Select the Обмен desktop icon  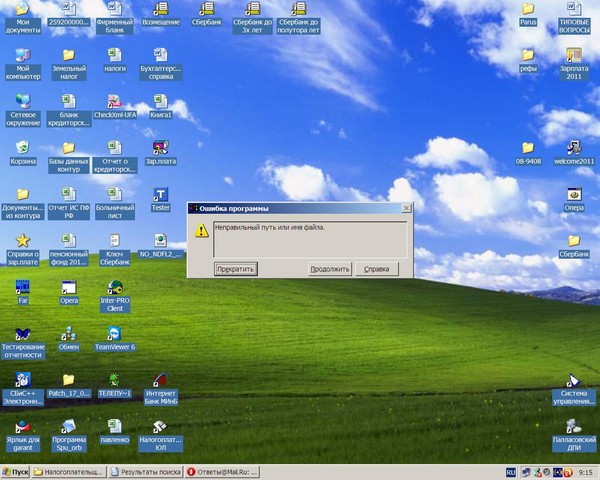[x=69, y=338]
